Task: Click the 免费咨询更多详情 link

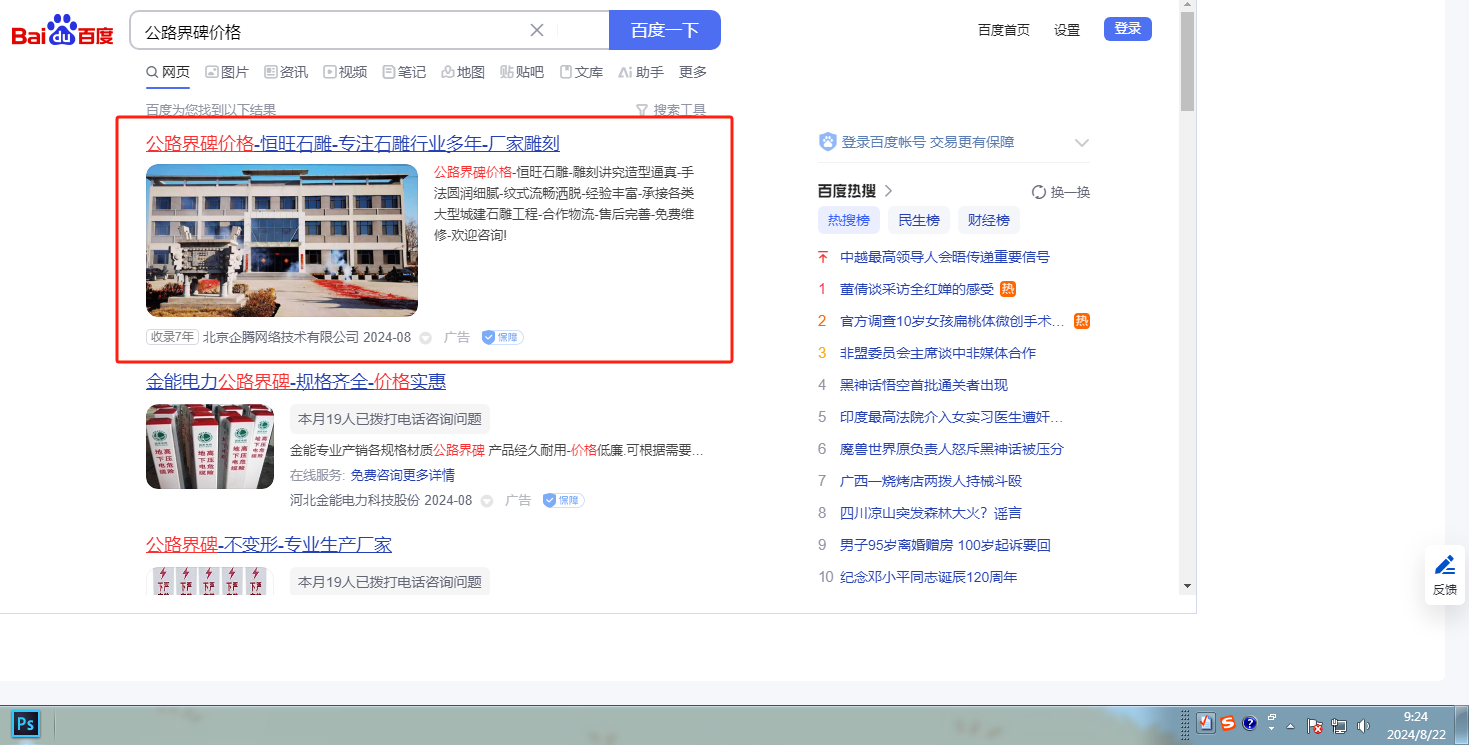Action: 403,475
